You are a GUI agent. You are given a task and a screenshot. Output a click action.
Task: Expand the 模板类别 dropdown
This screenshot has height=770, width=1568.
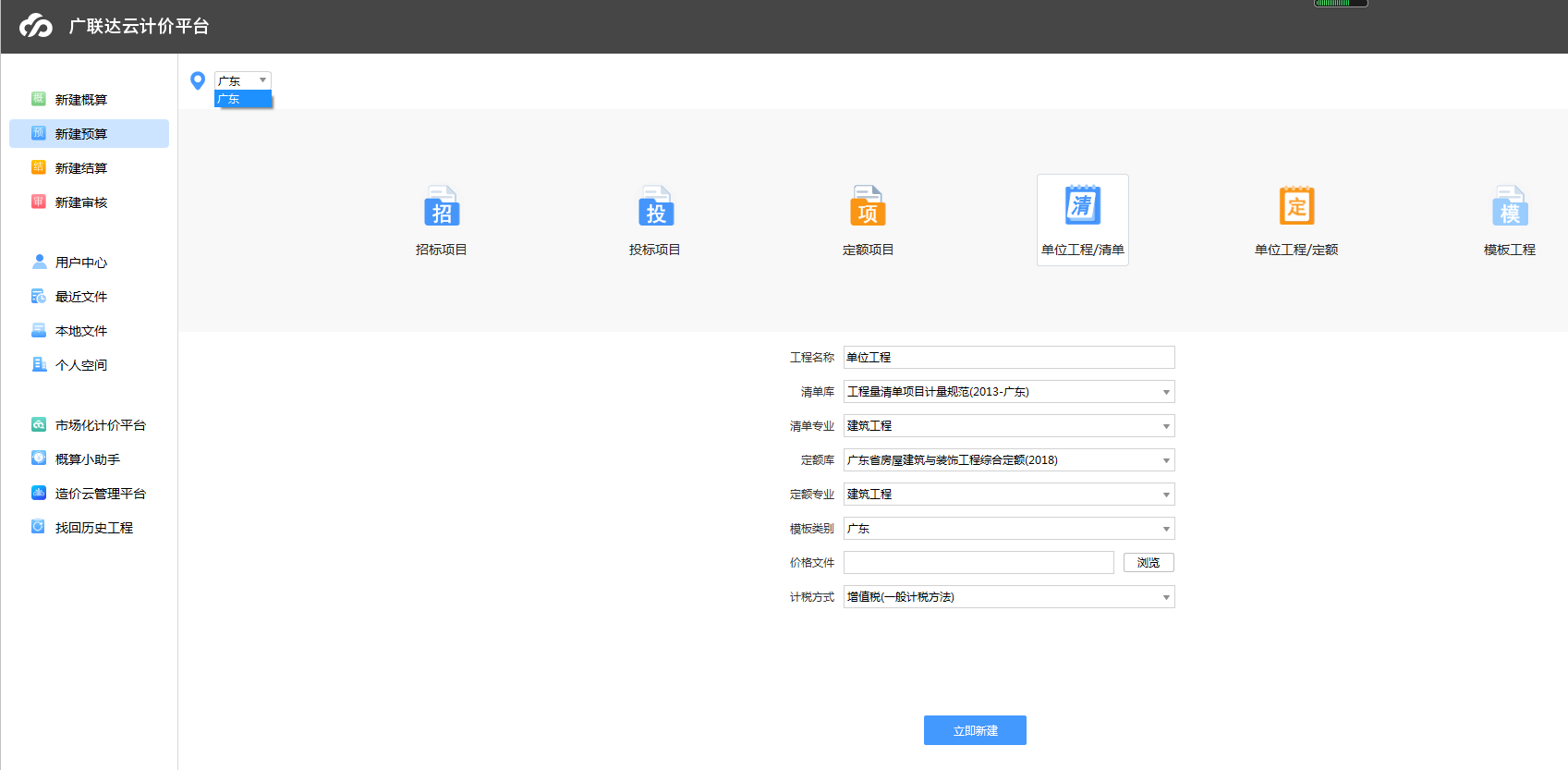pos(1009,529)
